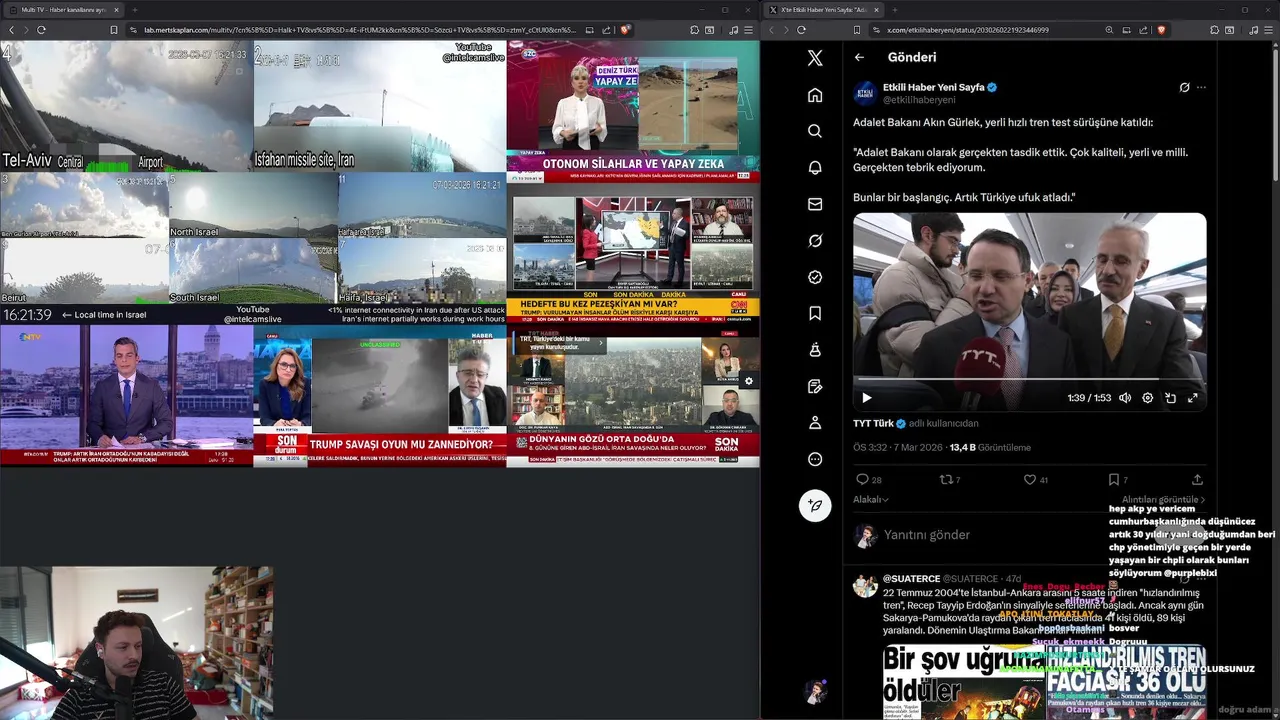Open the 13,4 B Görüntüleme view count
This screenshot has height=720, width=1280.
[990, 447]
